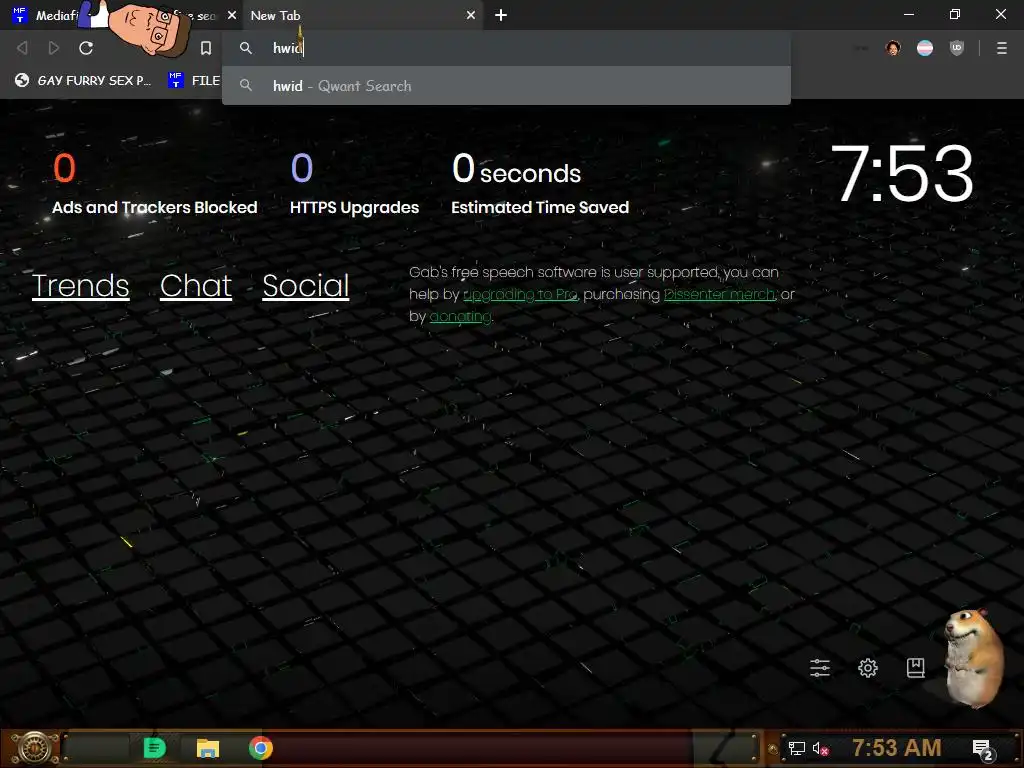Open a new tab with plus button
Viewport: 1024px width, 768px height.
coord(501,15)
